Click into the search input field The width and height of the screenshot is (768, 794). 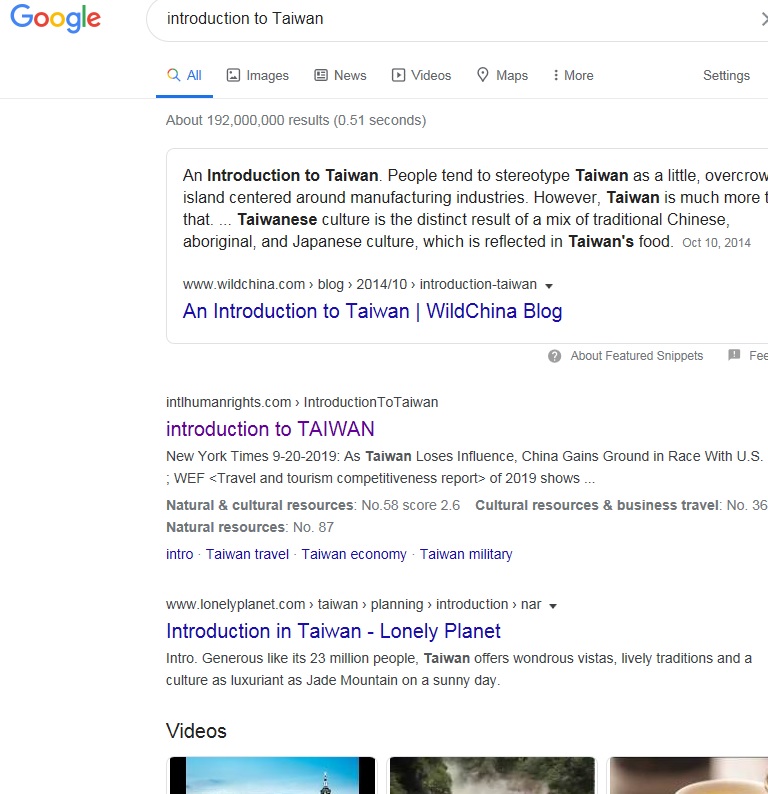pyautogui.click(x=450, y=19)
